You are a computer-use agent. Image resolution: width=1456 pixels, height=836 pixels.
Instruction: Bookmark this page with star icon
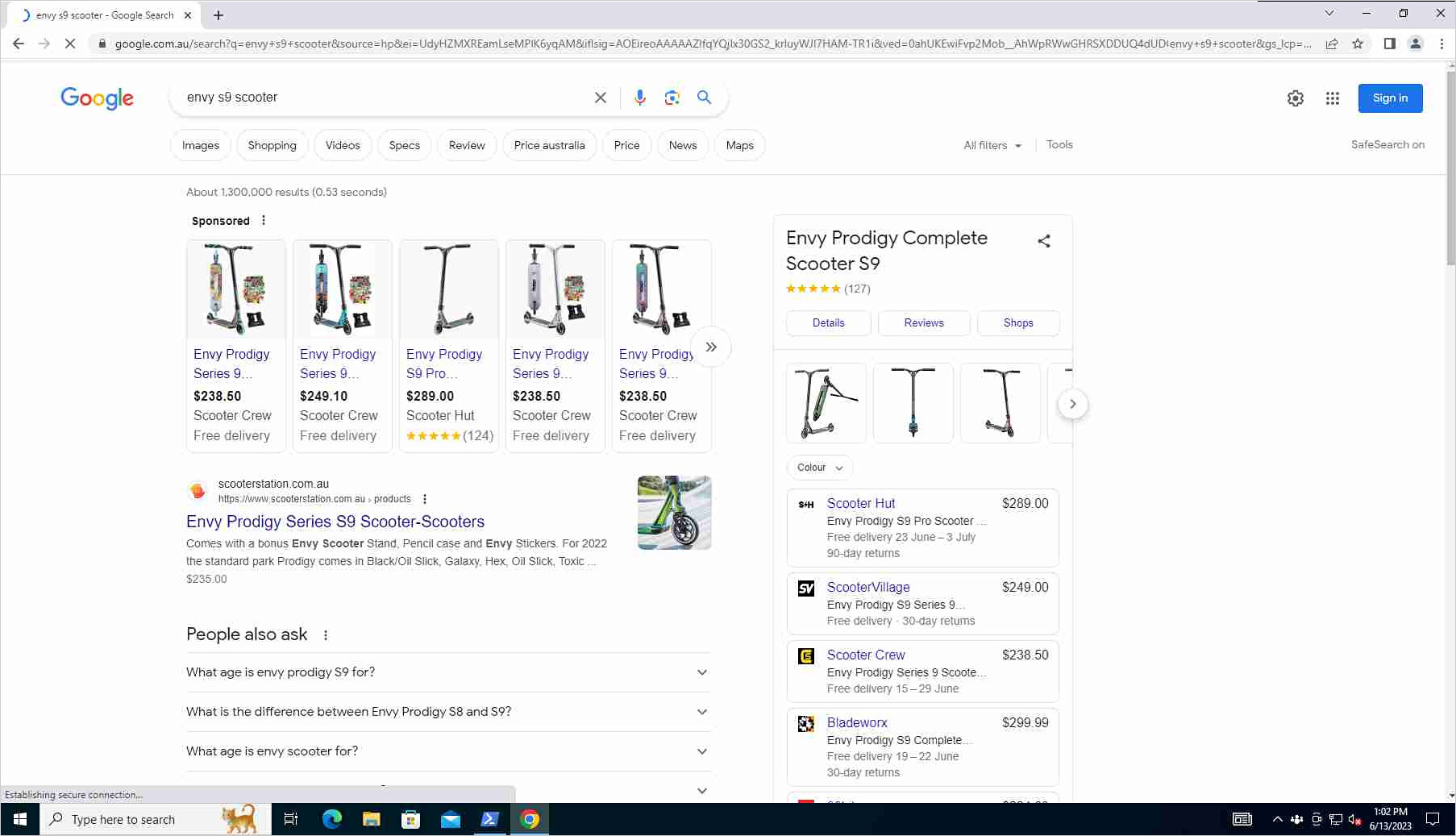(x=1358, y=44)
